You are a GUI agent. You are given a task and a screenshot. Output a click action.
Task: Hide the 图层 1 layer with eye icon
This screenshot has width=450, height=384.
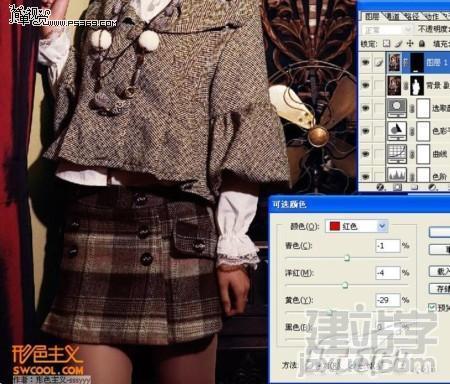[x=366, y=62]
